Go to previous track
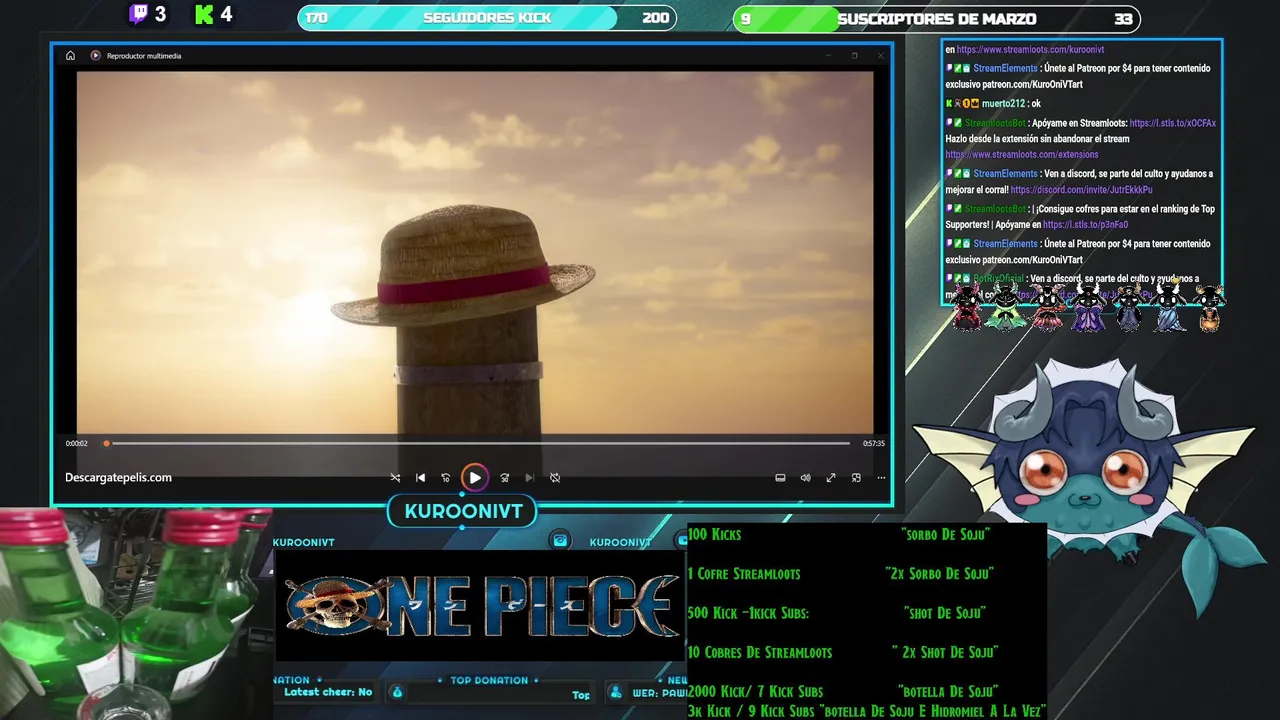This screenshot has height=720, width=1280. pos(420,478)
